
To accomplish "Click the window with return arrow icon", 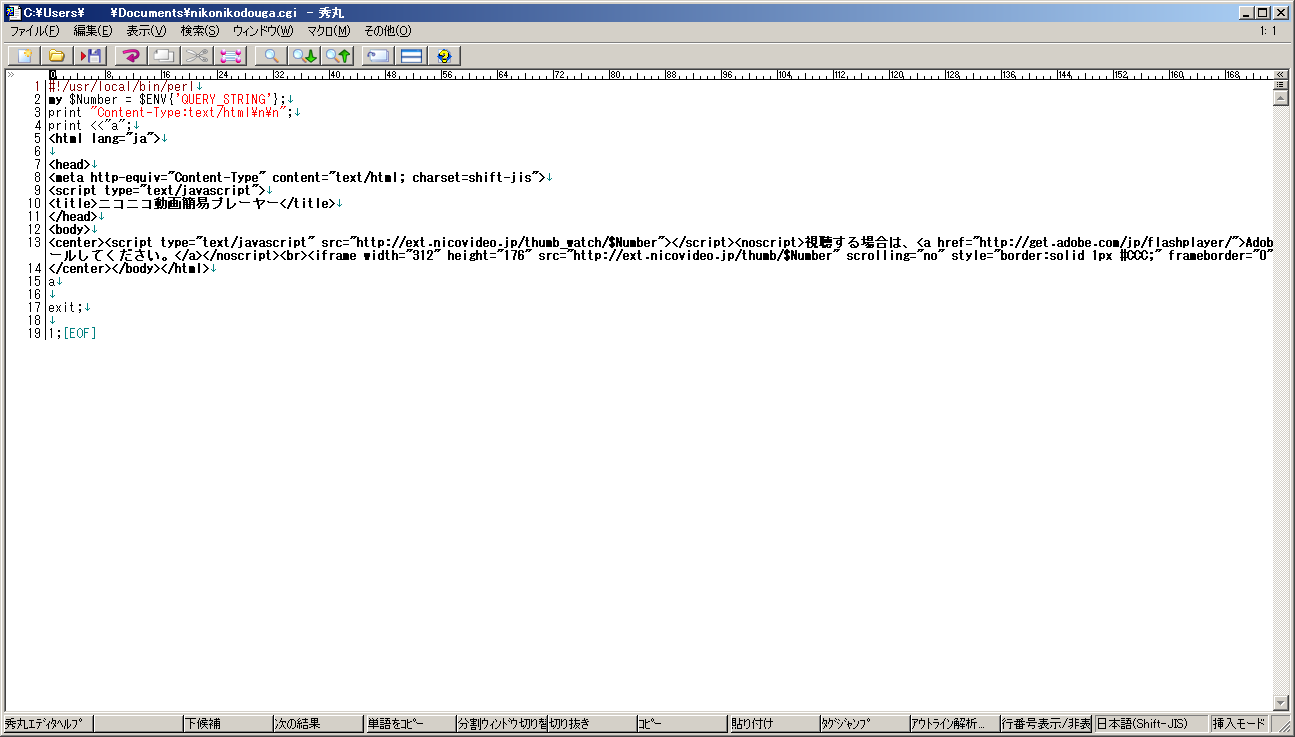I will [377, 56].
